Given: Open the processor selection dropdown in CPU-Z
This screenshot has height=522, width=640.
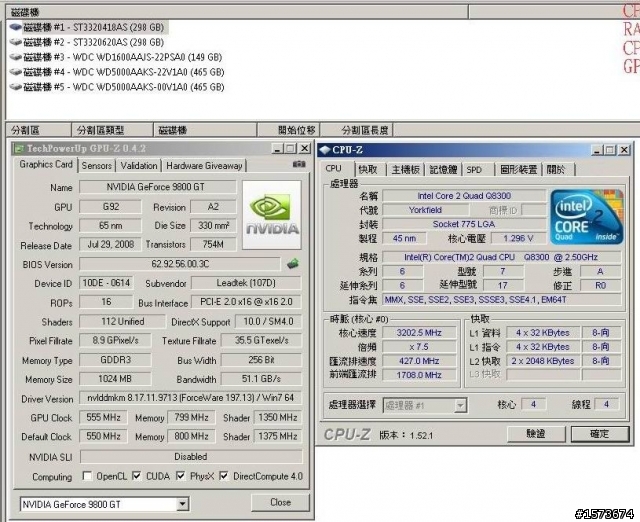Looking at the screenshot, I should pos(460,406).
